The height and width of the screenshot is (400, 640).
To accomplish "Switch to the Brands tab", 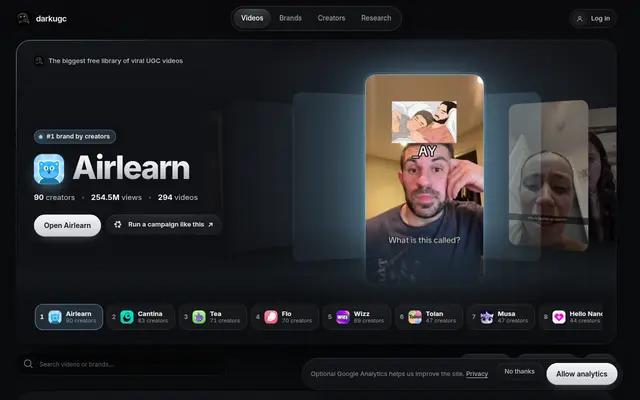I will pos(290,18).
